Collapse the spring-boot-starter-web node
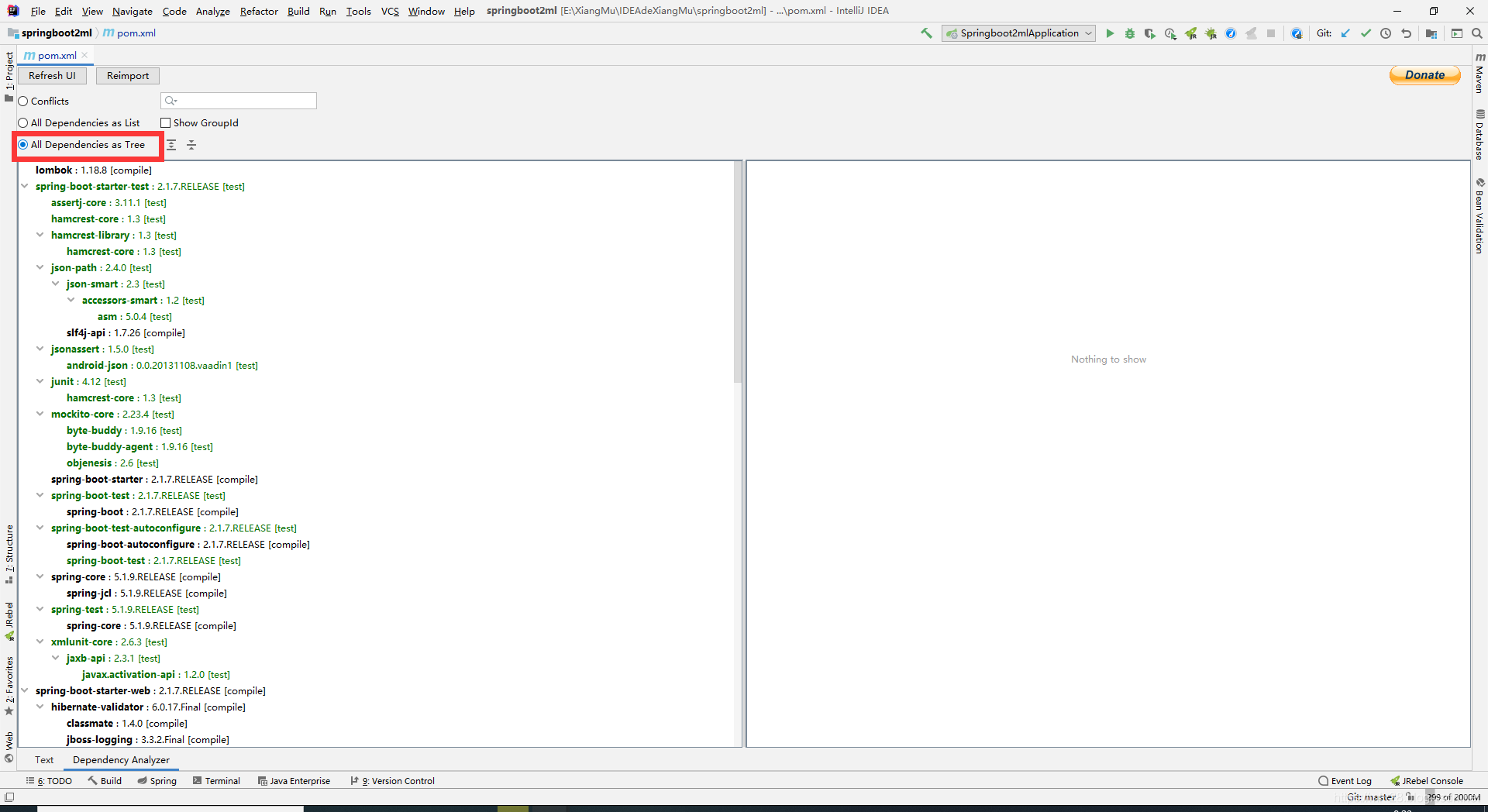Screen dimensions: 1488x812 pos(24,690)
